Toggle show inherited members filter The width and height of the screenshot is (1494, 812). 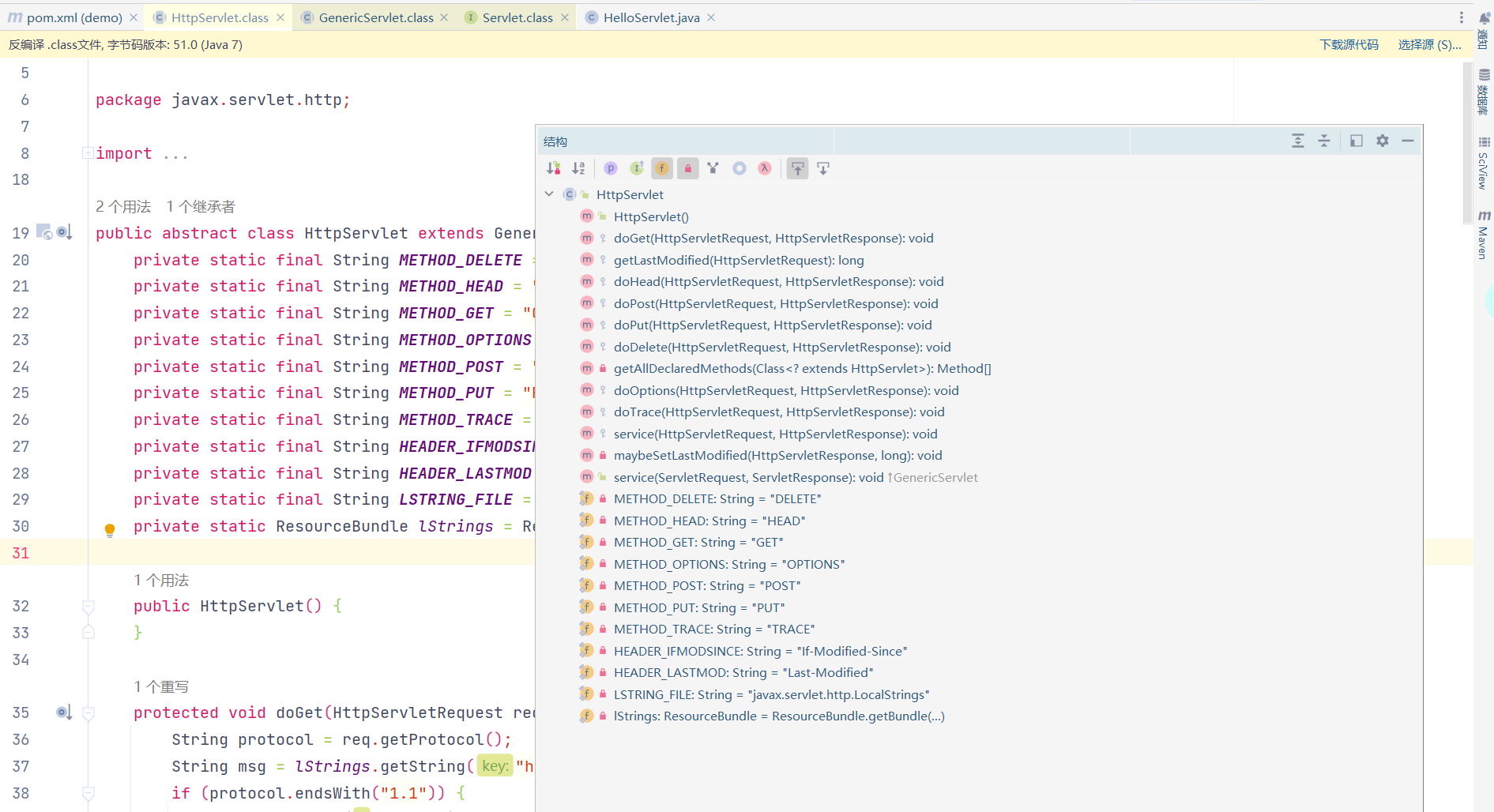pyautogui.click(x=637, y=168)
